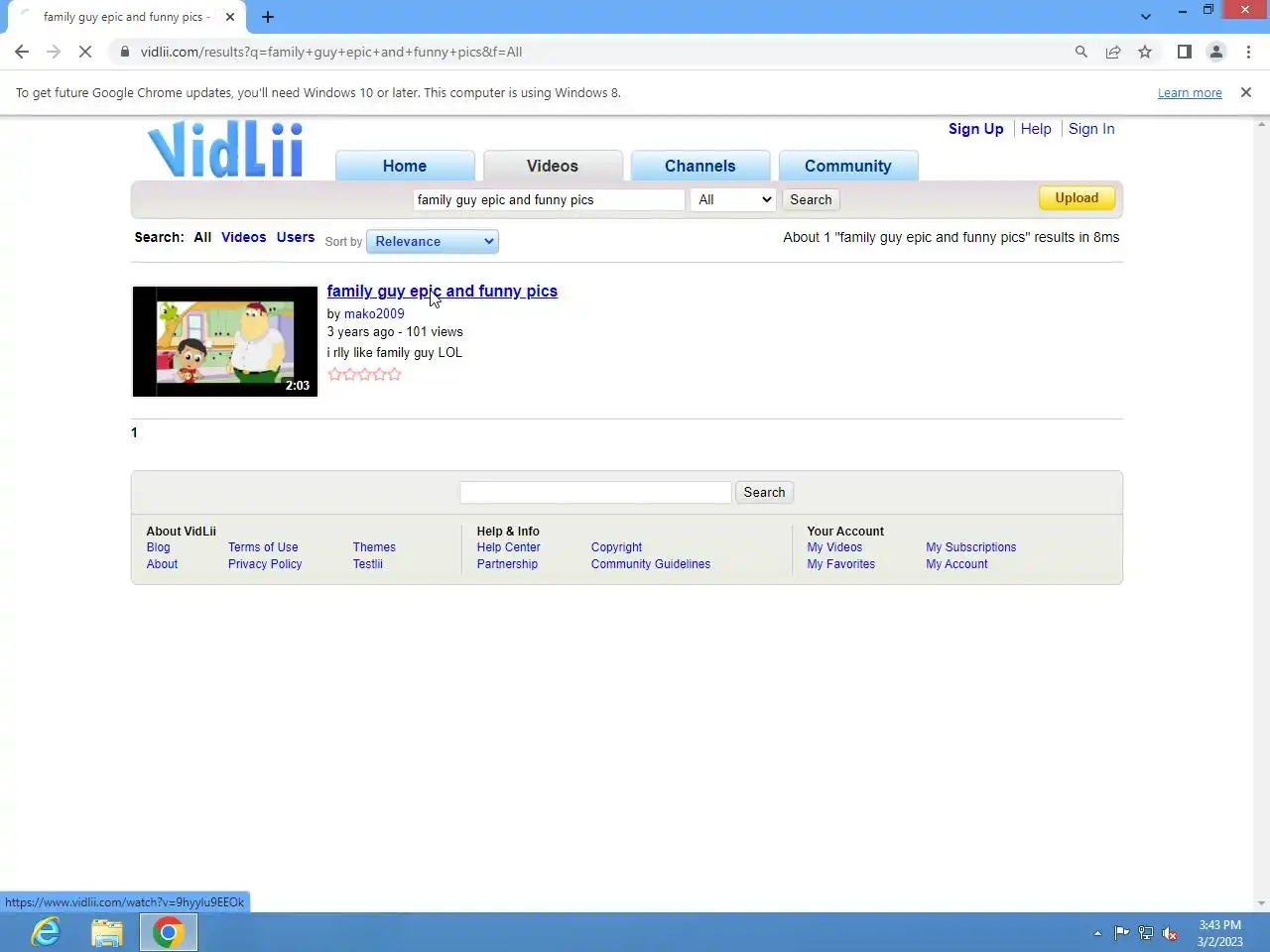This screenshot has height=952, width=1270.
Task: Switch to the Videos tab
Action: point(553,166)
